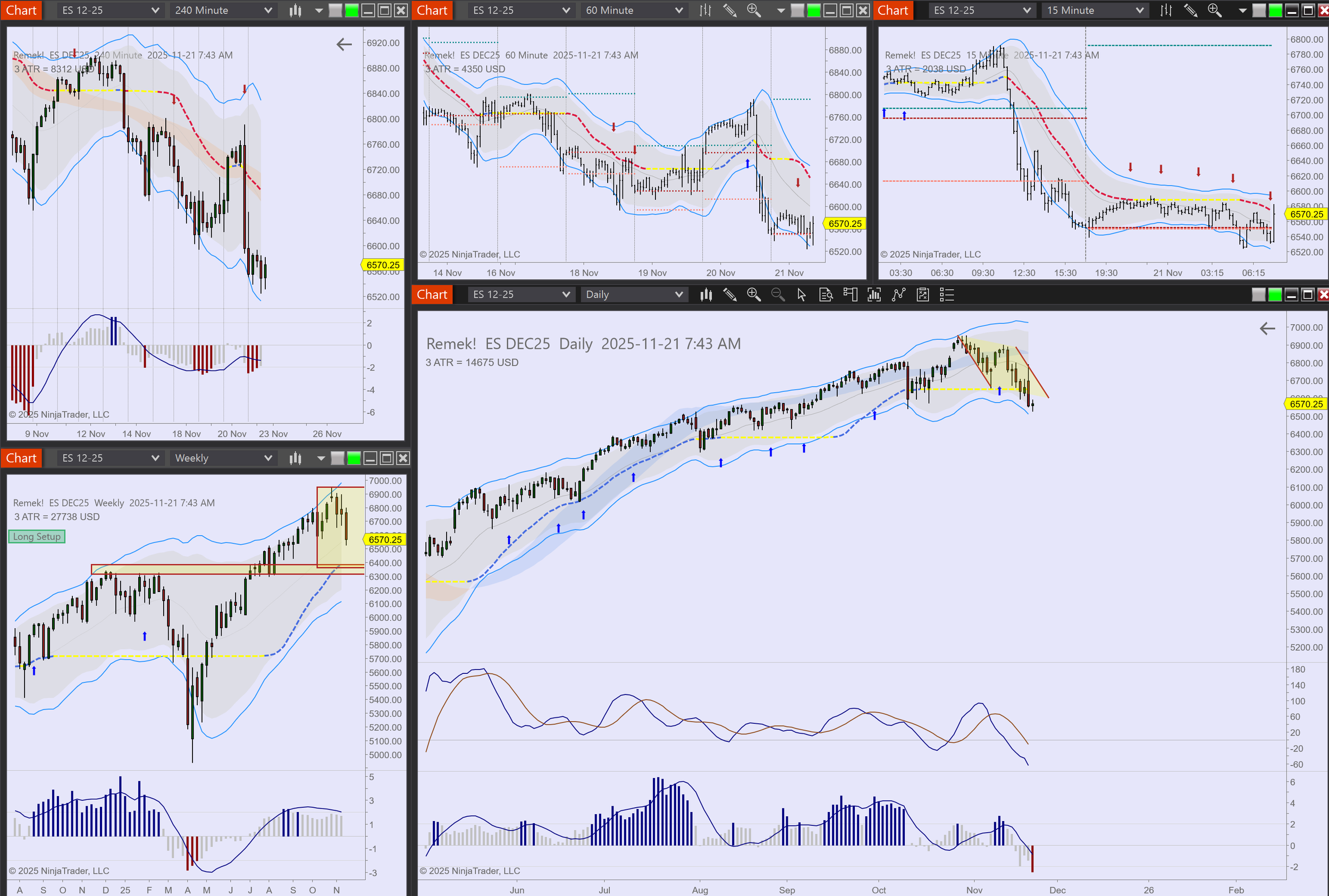Click Chart label of Weekly window

21,458
